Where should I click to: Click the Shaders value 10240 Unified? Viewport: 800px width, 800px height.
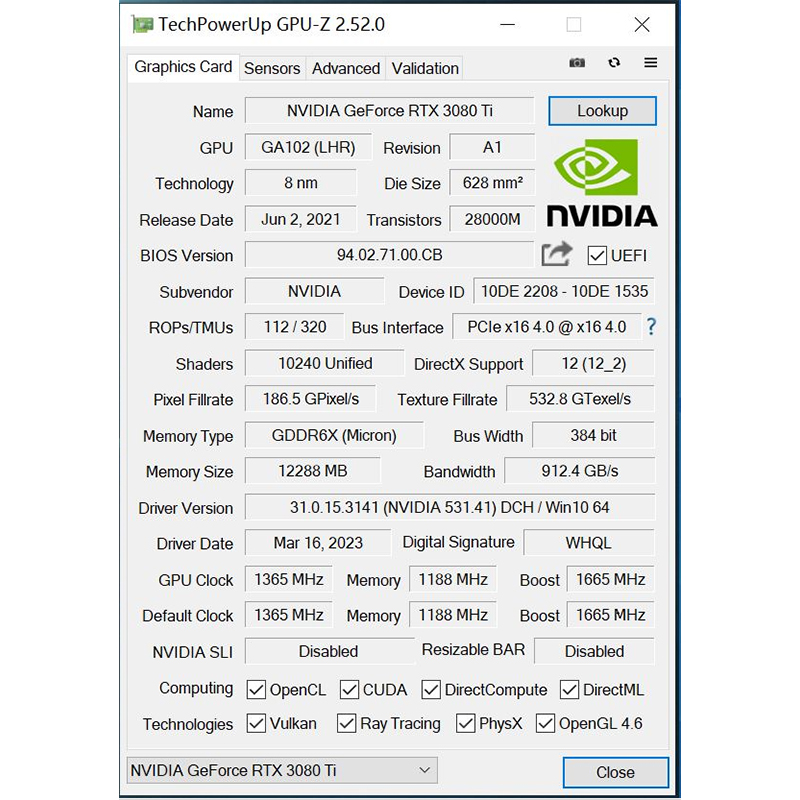point(324,363)
